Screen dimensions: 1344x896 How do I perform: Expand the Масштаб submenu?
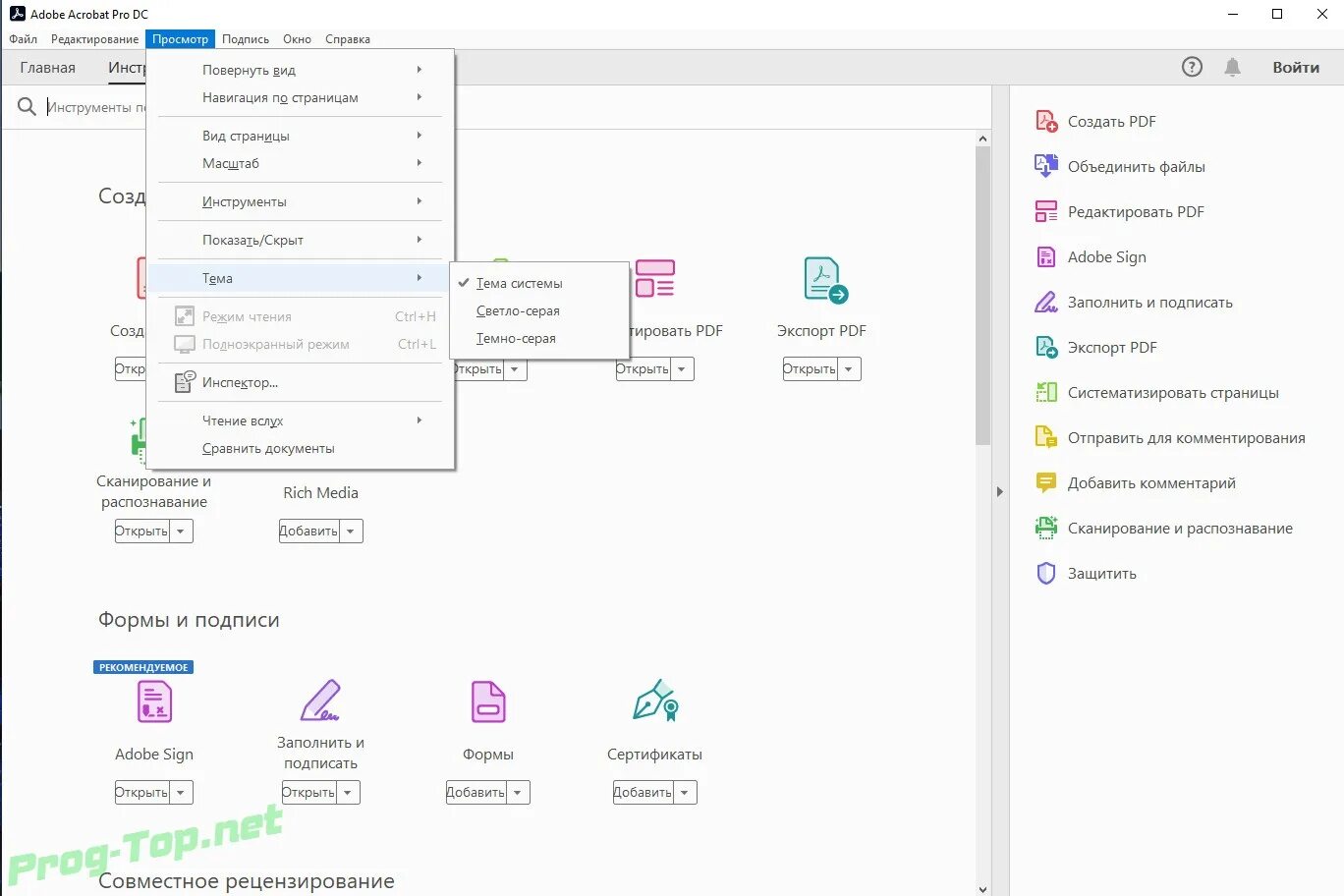coord(300,163)
